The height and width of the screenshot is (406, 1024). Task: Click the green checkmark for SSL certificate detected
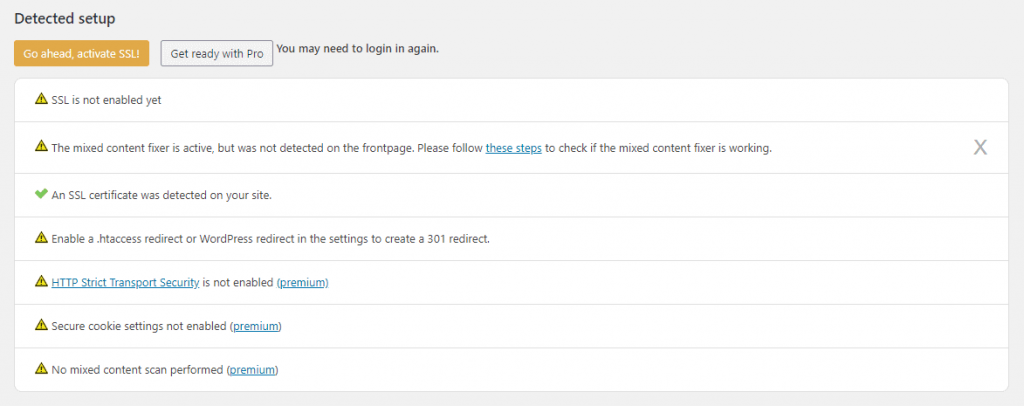41,194
